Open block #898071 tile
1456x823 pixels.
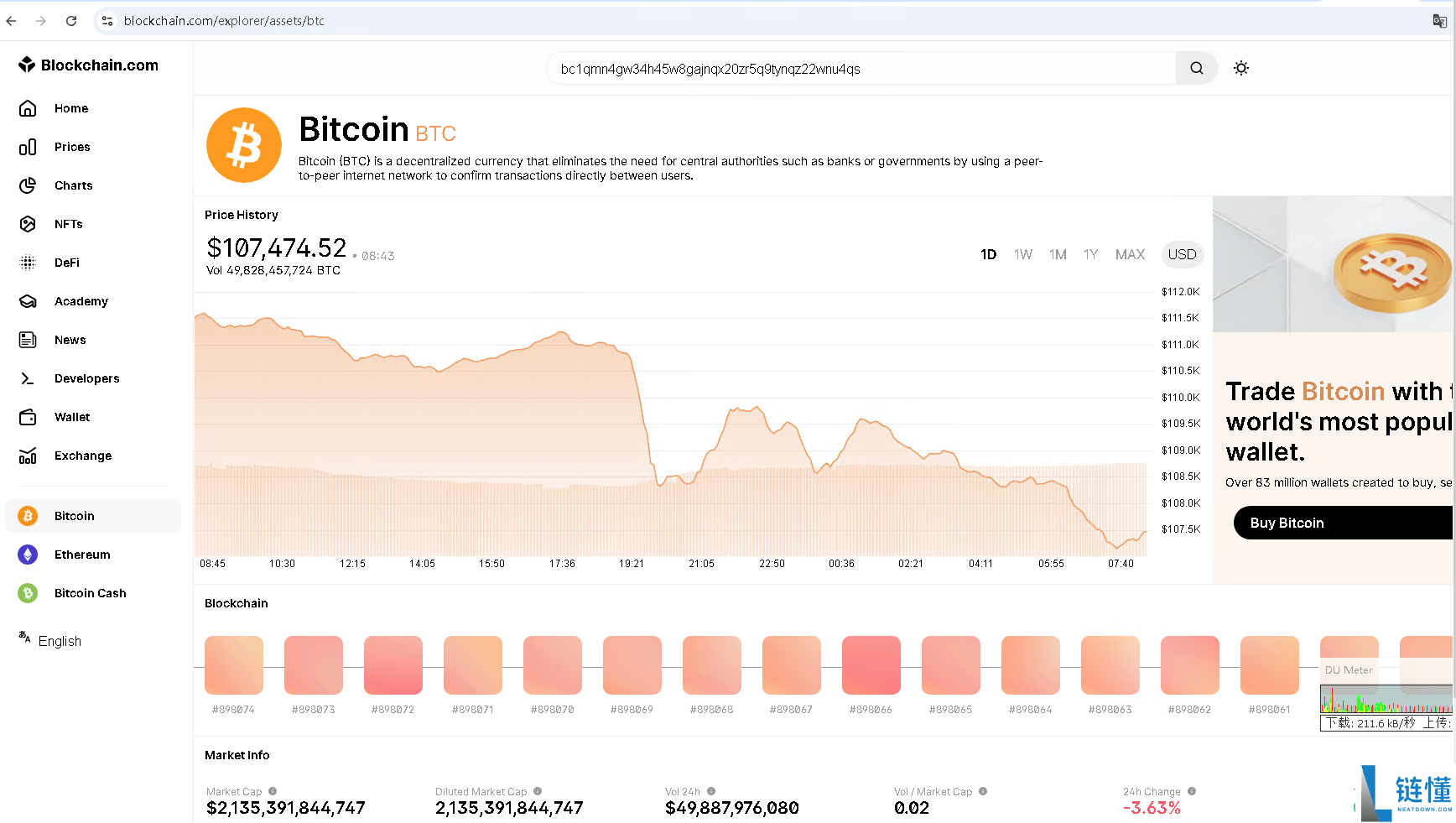(x=473, y=665)
